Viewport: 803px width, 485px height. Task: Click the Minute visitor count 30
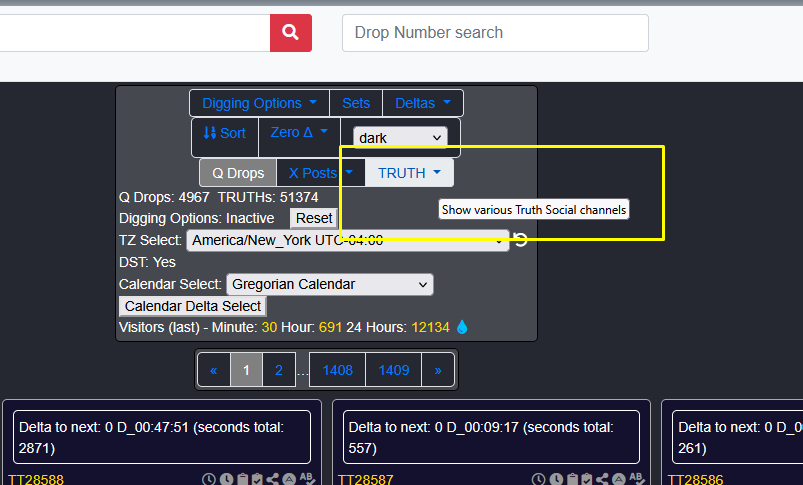[269, 327]
